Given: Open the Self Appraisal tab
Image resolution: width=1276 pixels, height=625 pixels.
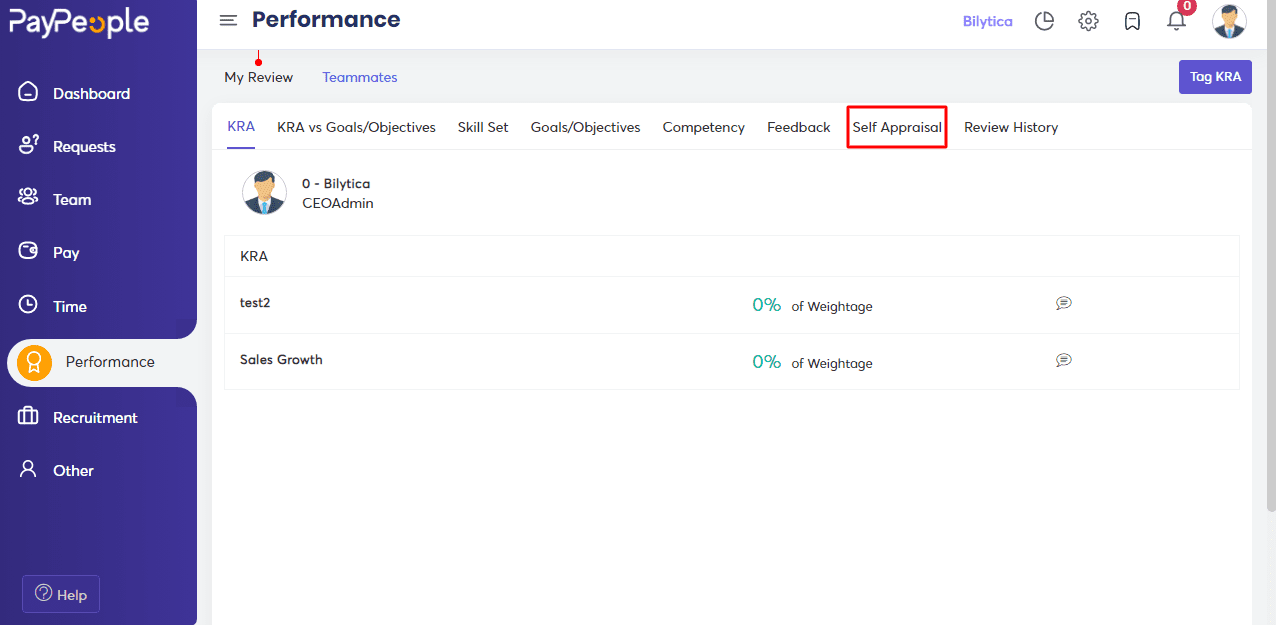Looking at the screenshot, I should point(897,127).
